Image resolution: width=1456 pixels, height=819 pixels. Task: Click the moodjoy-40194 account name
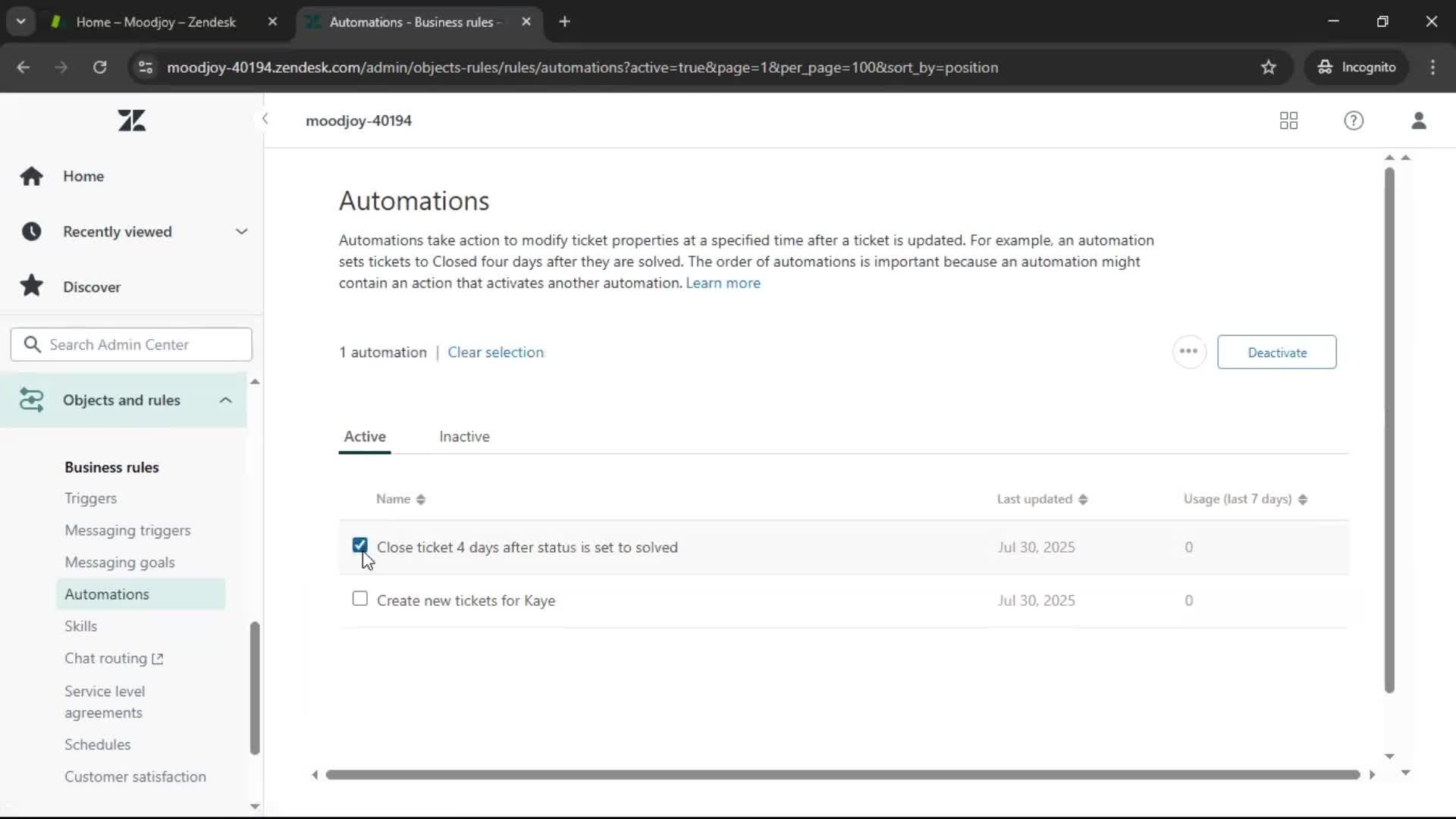point(359,121)
